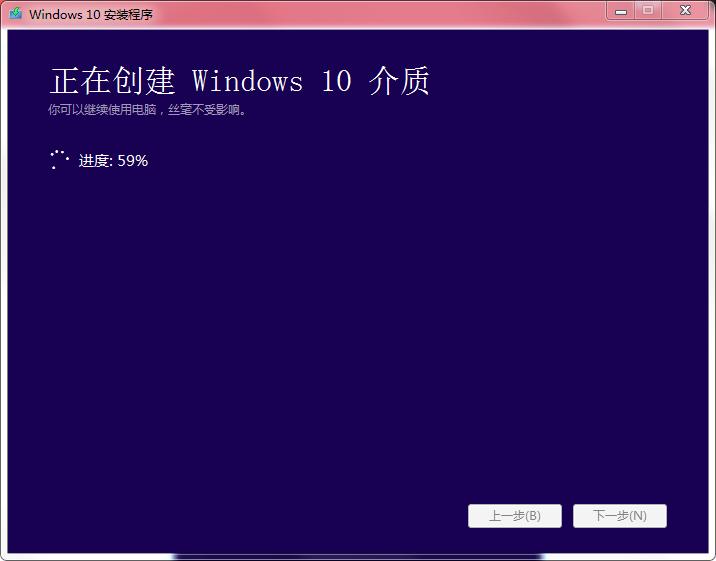The image size is (716, 561).
Task: Click the Windows 10 setup title bar icon
Action: (16, 13)
